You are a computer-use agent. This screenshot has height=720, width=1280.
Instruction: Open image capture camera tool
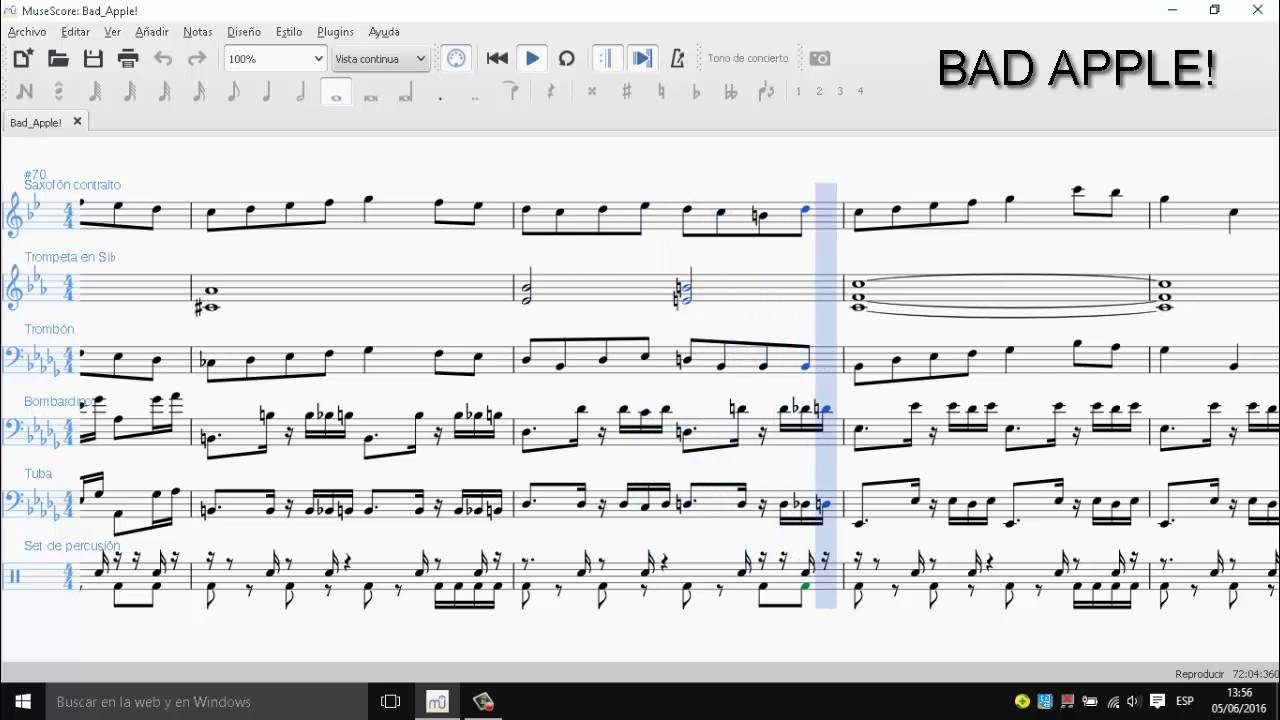point(820,58)
